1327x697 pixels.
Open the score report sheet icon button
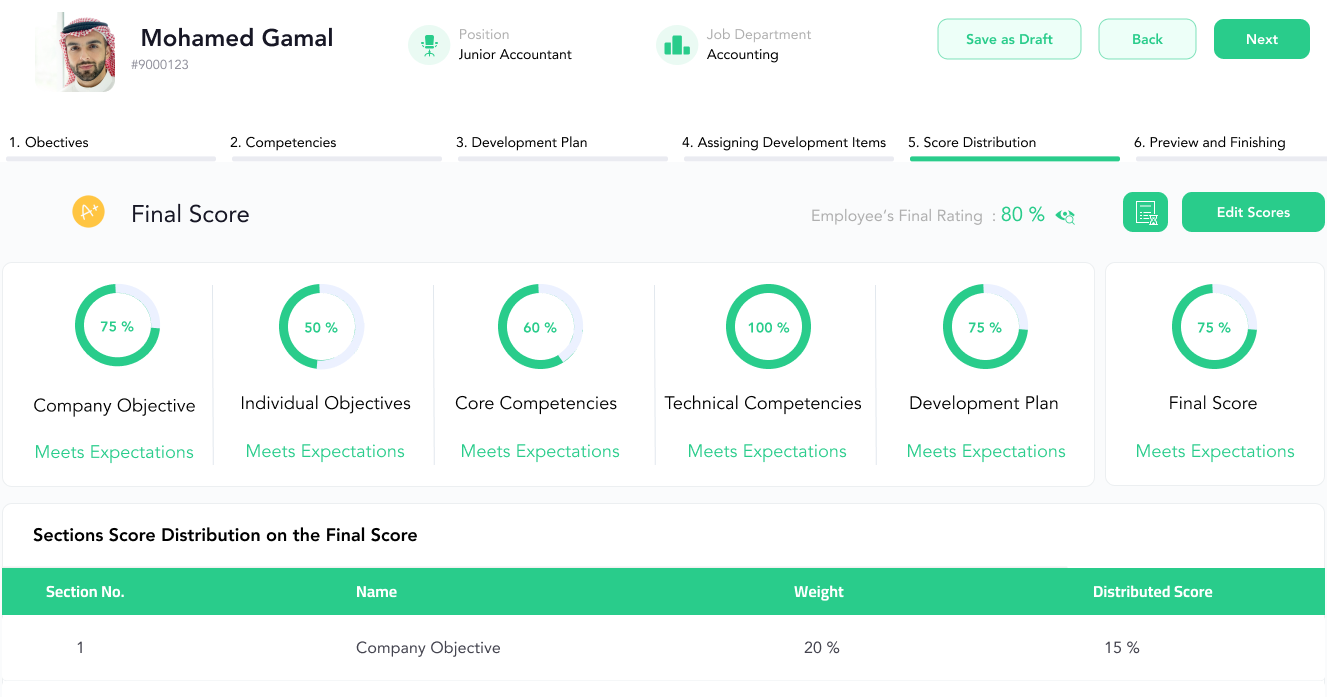[x=1145, y=212]
